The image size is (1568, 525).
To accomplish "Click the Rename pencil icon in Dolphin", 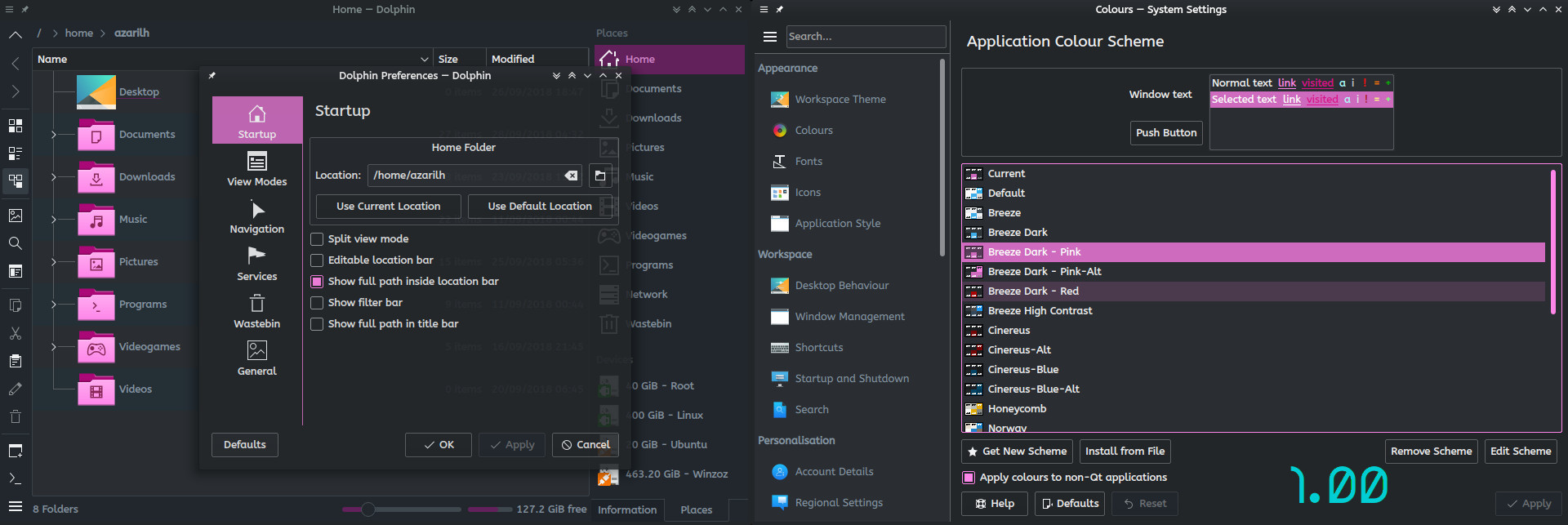I will tap(15, 389).
